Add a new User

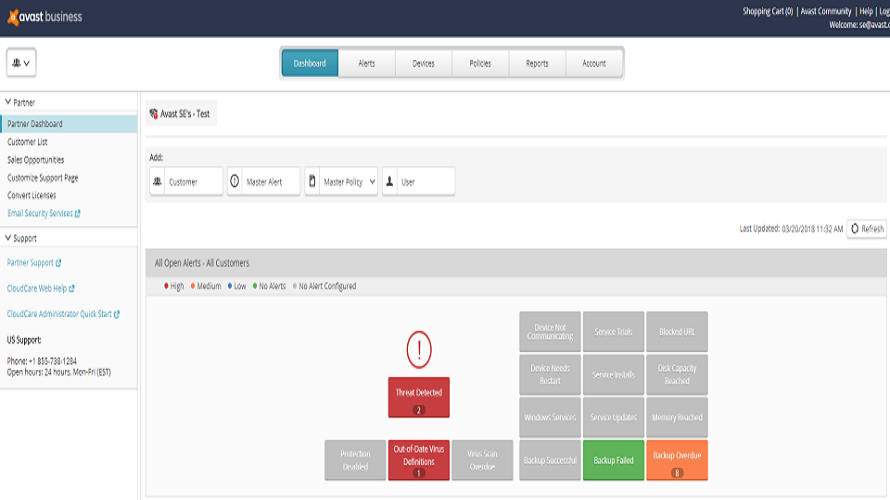tap(419, 182)
